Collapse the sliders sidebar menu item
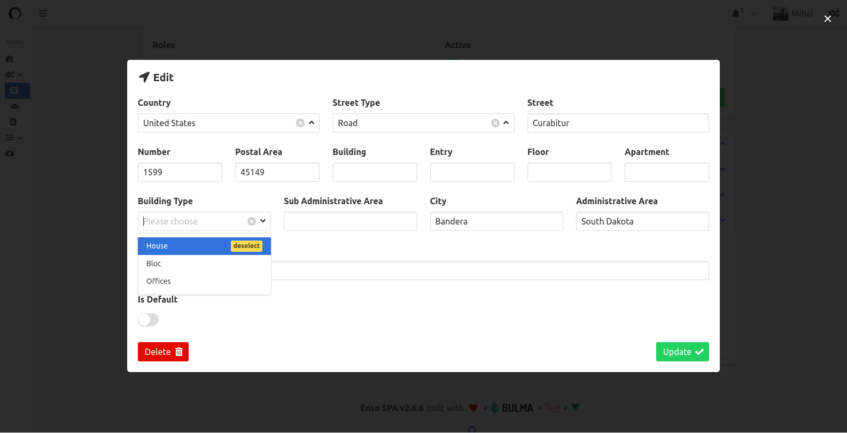The height and width of the screenshot is (433, 847). click(14, 138)
